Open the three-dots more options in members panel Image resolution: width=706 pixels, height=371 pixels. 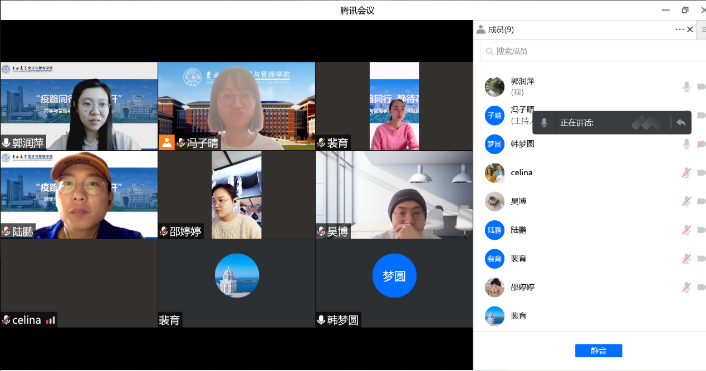[679, 29]
